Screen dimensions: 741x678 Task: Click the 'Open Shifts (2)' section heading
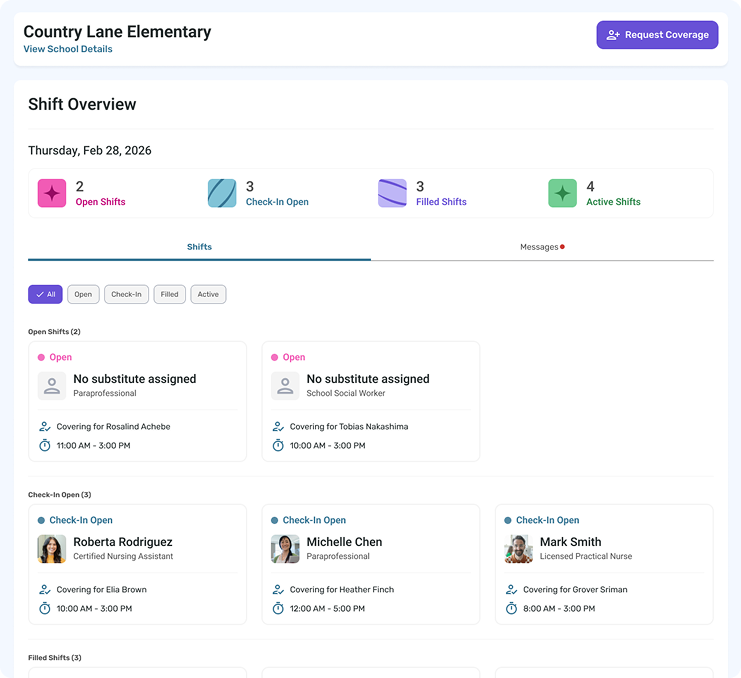[x=54, y=332]
